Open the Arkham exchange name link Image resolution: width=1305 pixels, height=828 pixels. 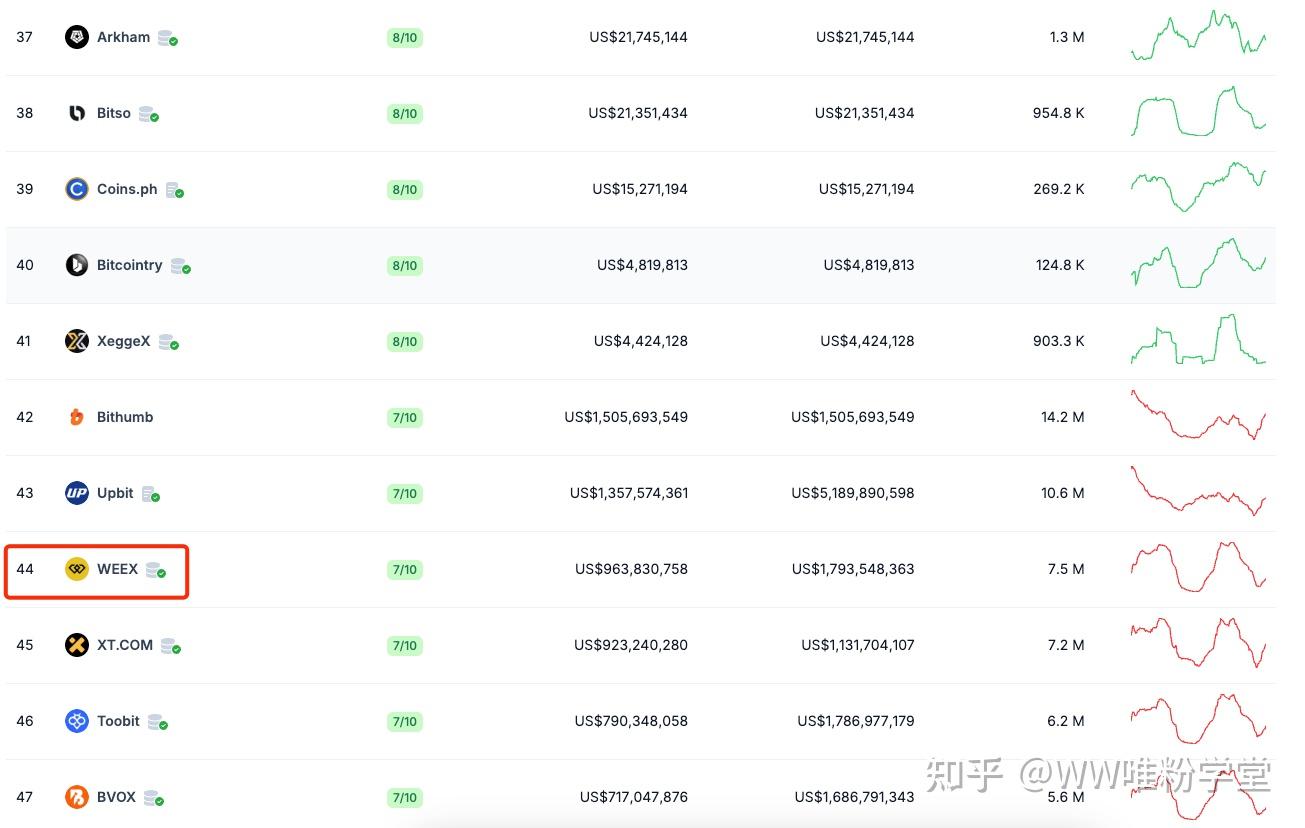(123, 37)
